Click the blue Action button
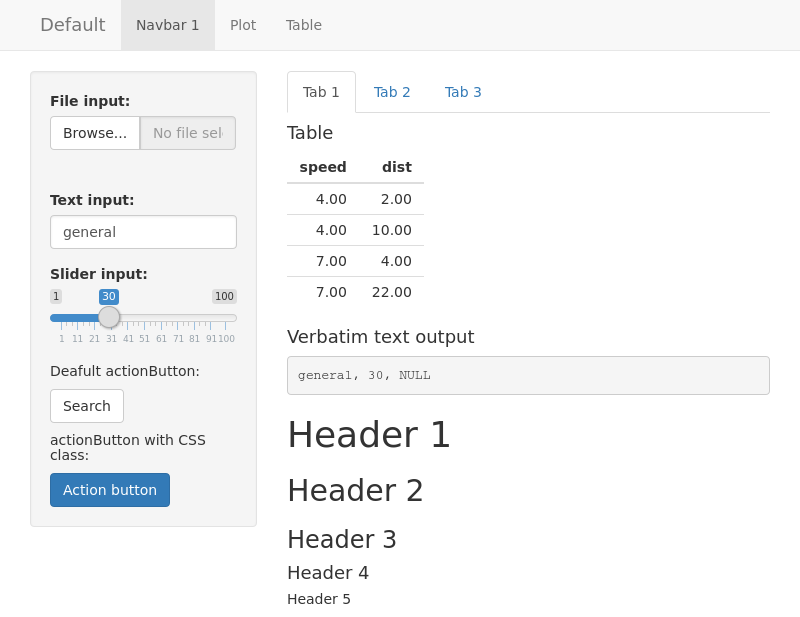800x617 pixels. [x=110, y=490]
